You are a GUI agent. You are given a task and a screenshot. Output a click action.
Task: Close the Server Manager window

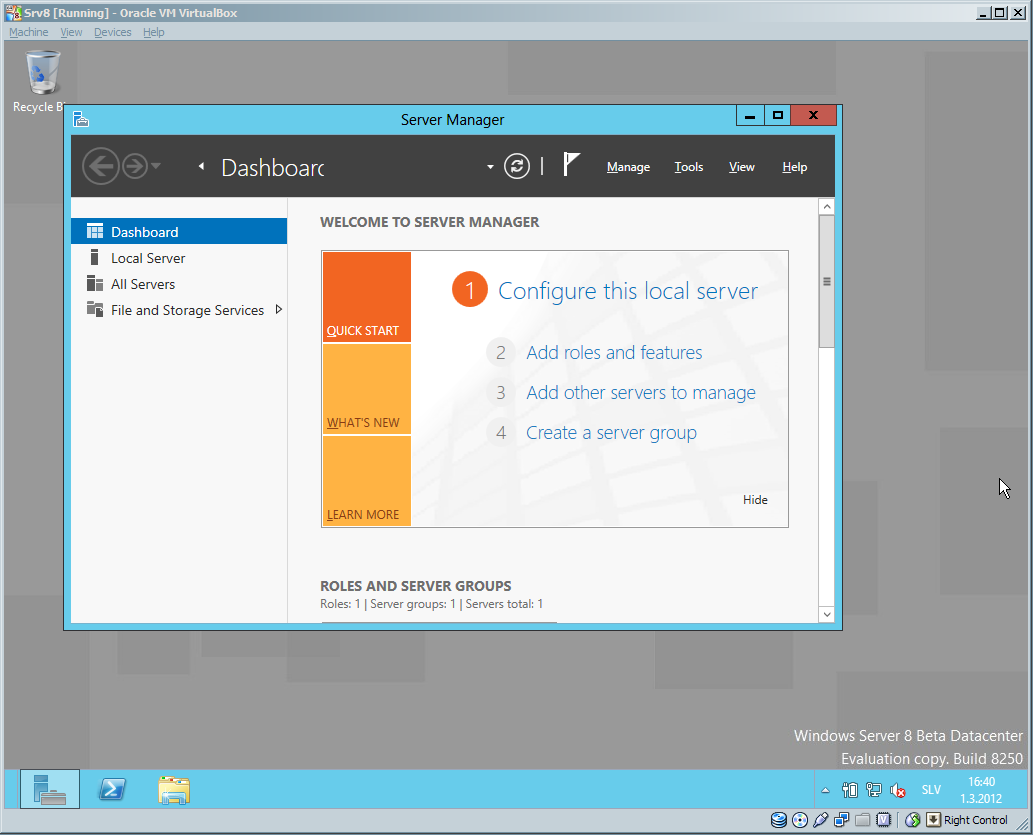point(814,116)
